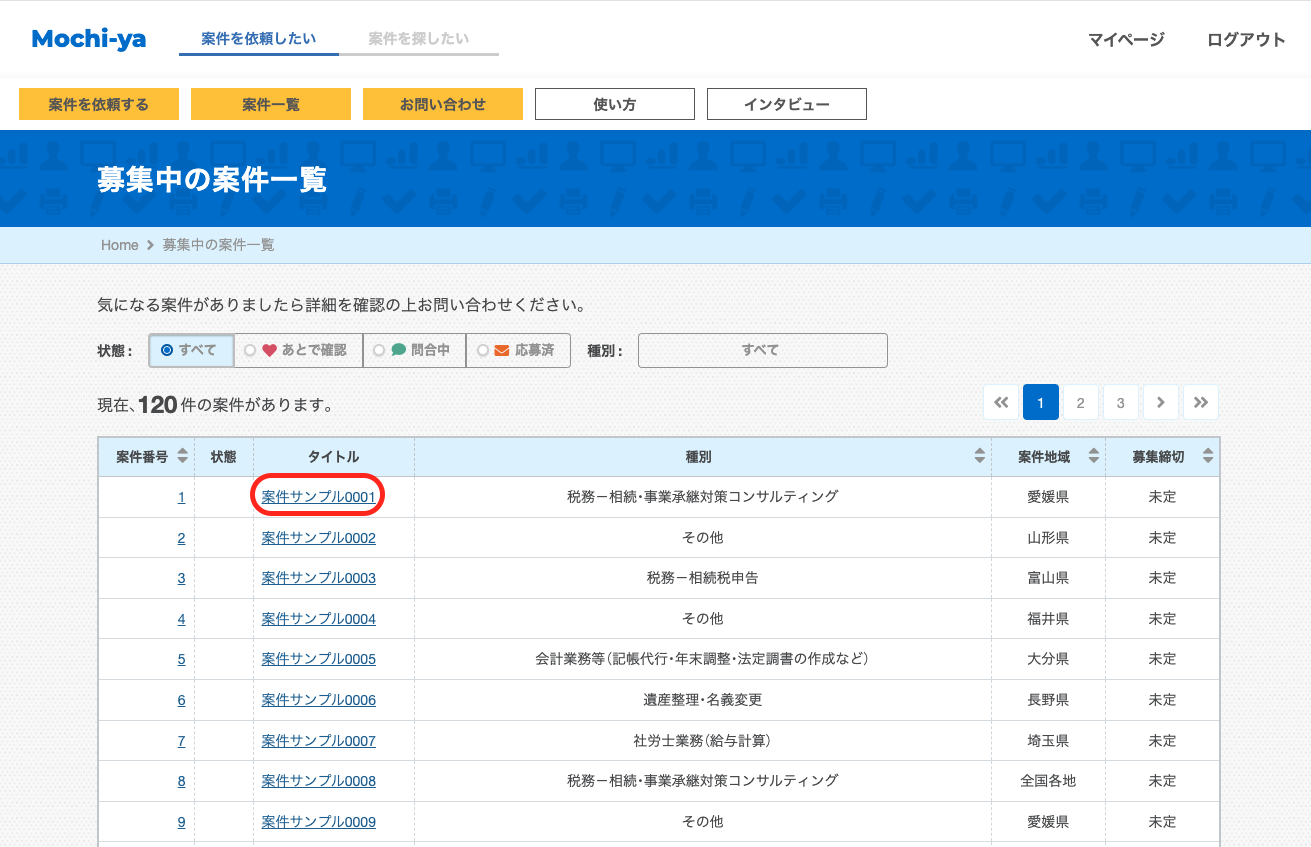Sort by 募集締切 column arrows

(x=1208, y=456)
